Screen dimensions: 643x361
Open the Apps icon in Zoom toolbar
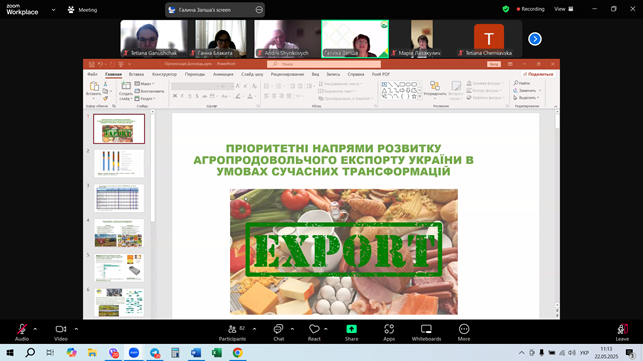coord(389,329)
